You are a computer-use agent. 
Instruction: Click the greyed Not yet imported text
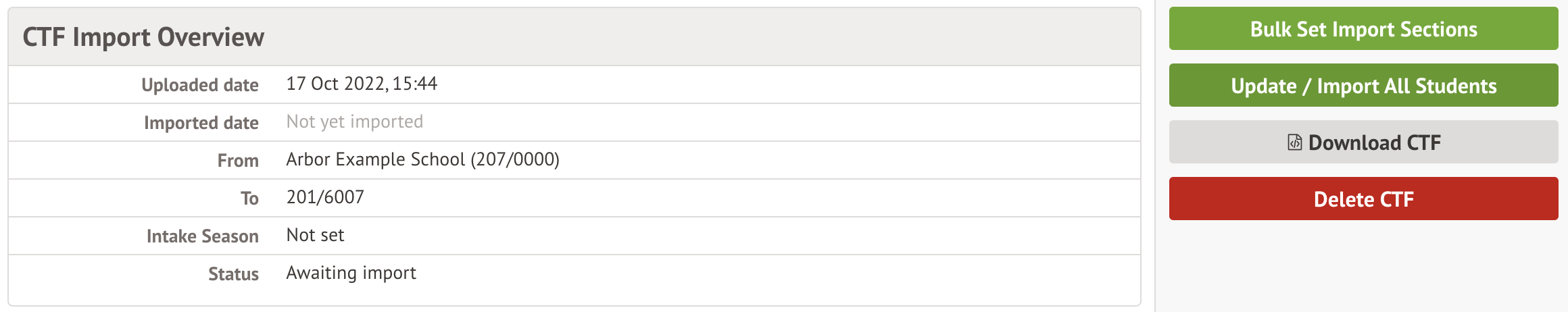click(355, 122)
